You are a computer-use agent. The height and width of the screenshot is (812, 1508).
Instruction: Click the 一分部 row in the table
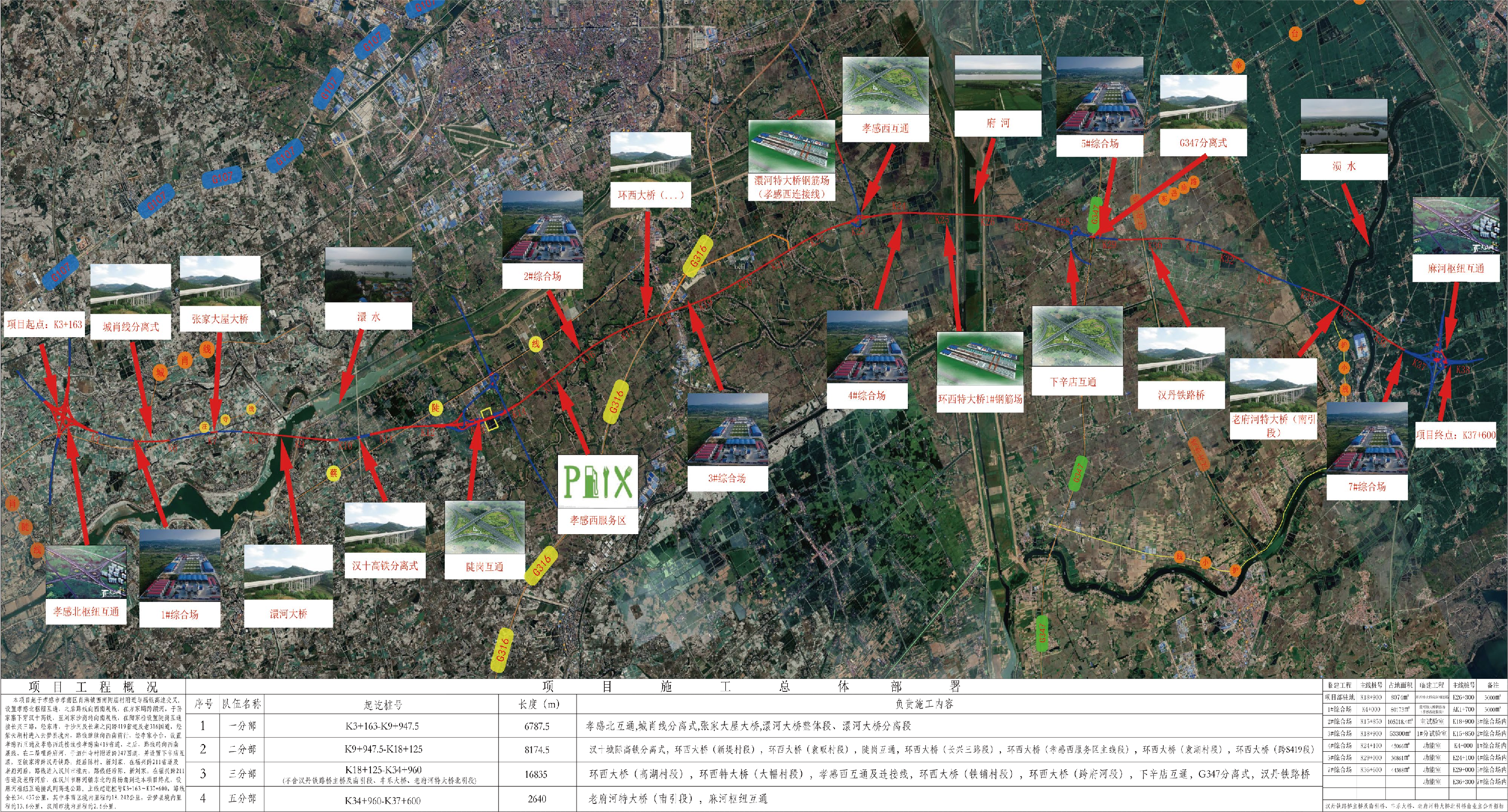[x=242, y=726]
